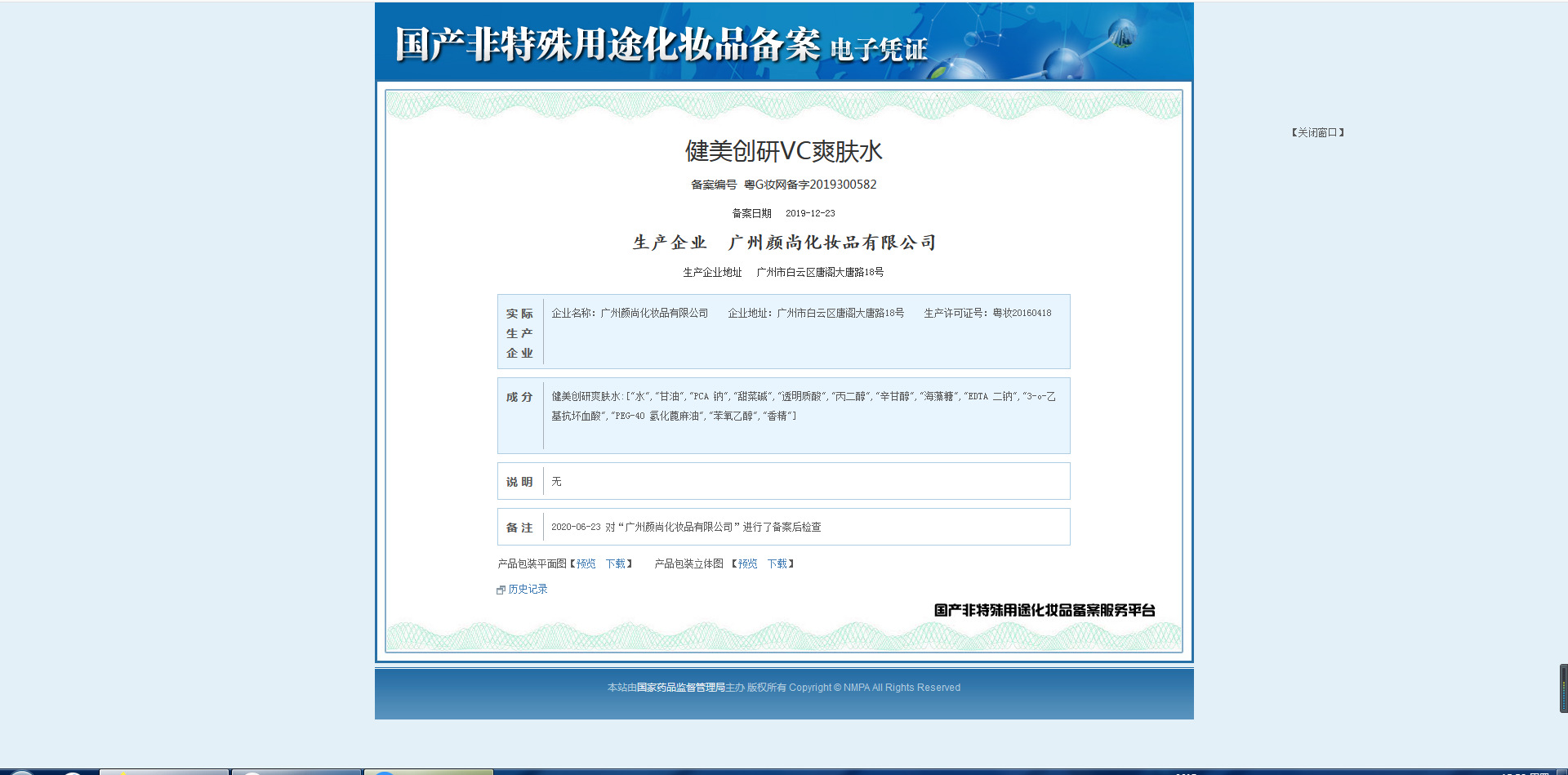Click the filing date 2019-12-23
This screenshot has height=775, width=1568.
tap(810, 213)
